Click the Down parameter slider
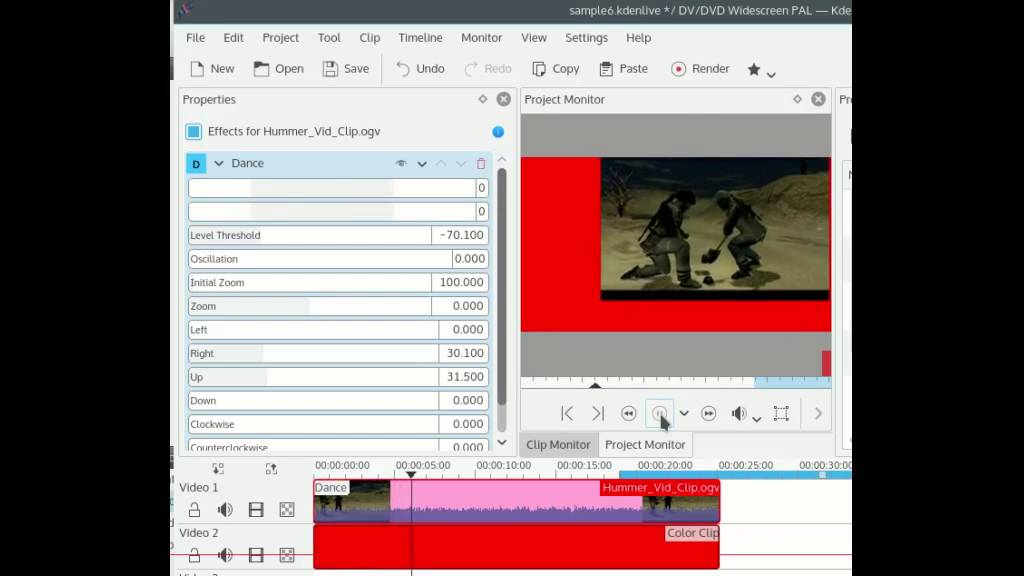 tap(313, 400)
